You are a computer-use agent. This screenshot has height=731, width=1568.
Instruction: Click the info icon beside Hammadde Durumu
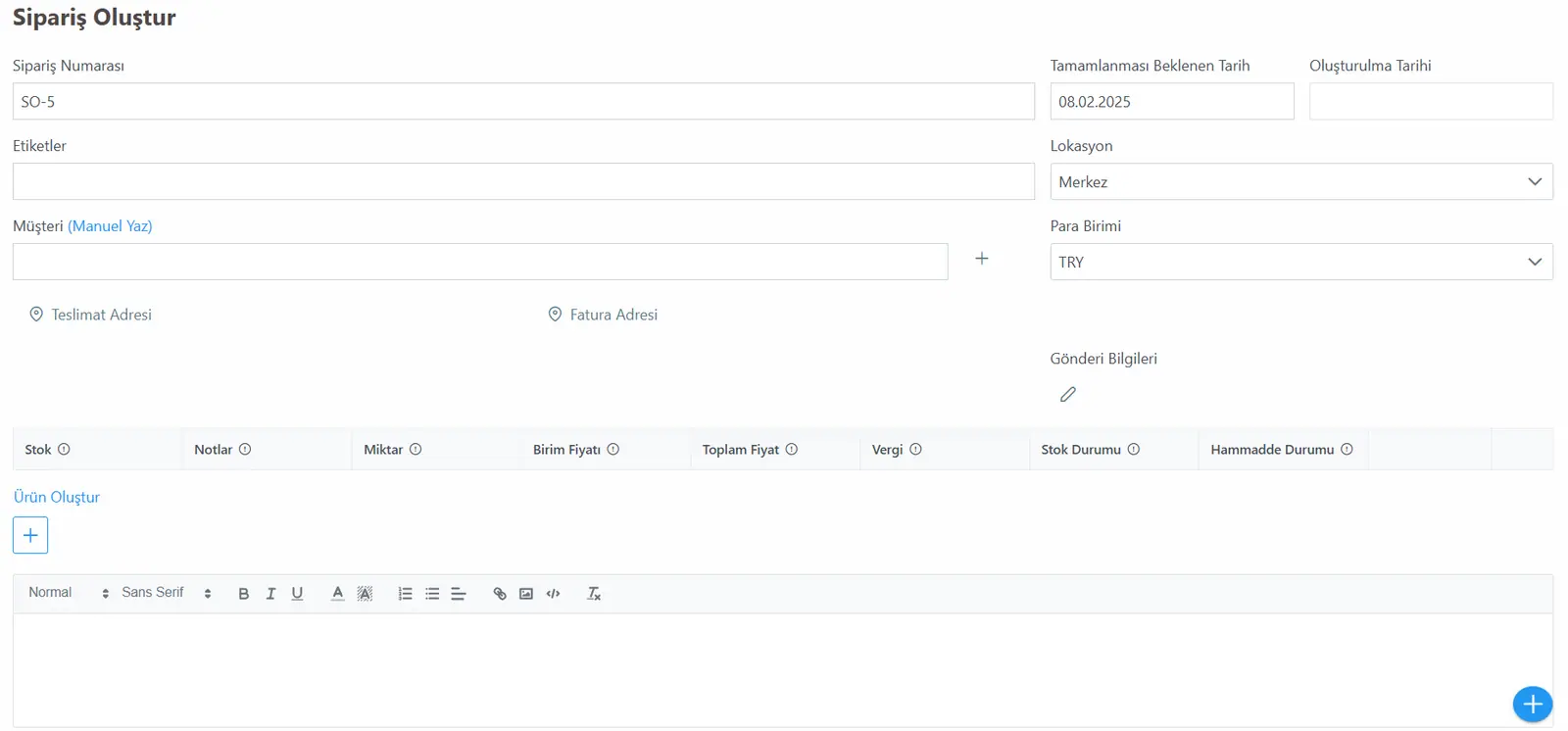click(x=1347, y=450)
